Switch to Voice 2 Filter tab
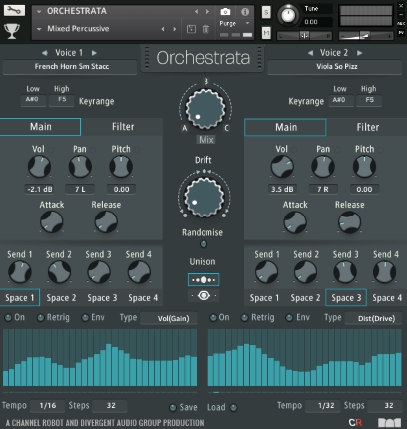 368,127
